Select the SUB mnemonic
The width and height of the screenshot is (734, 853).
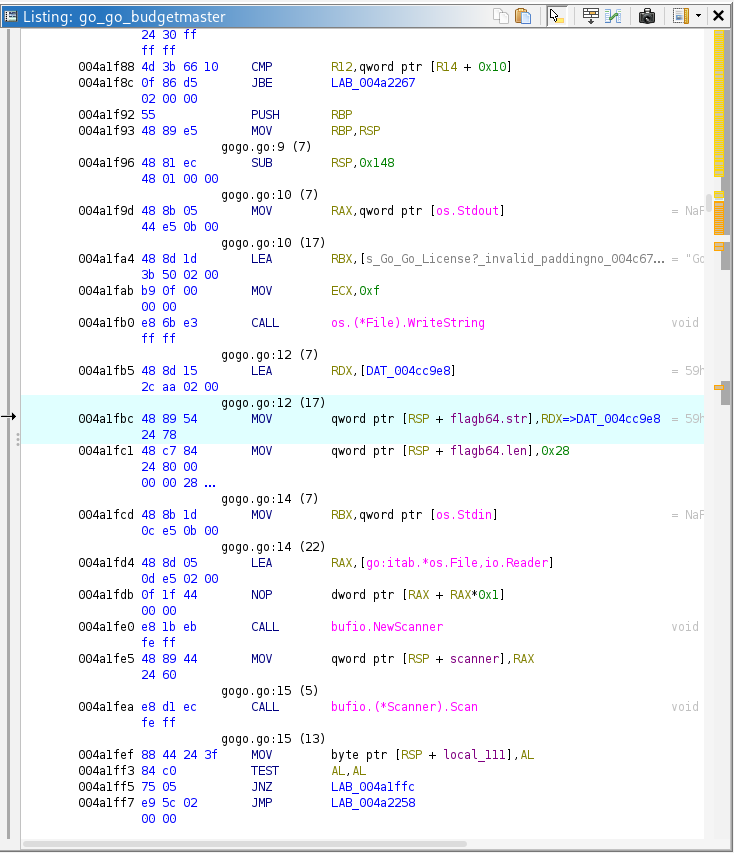tap(262, 163)
